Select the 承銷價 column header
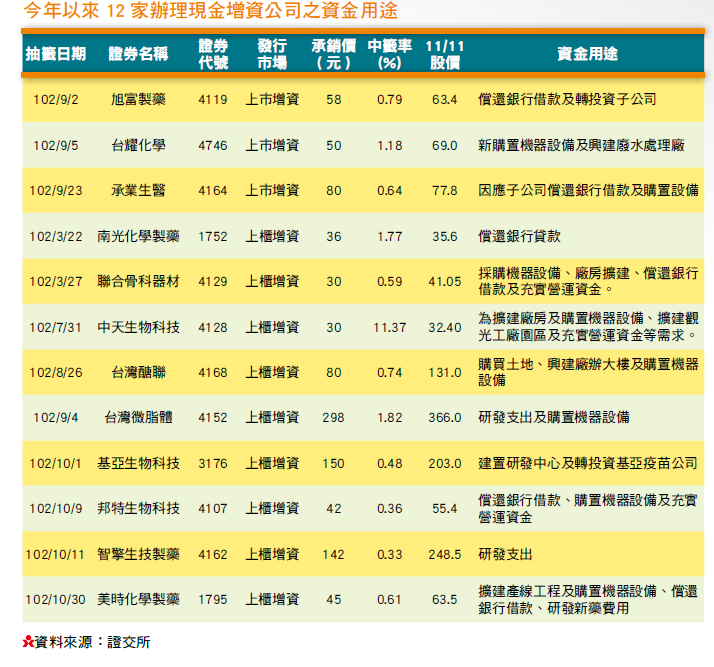This screenshot has height=667, width=714. coord(333,54)
